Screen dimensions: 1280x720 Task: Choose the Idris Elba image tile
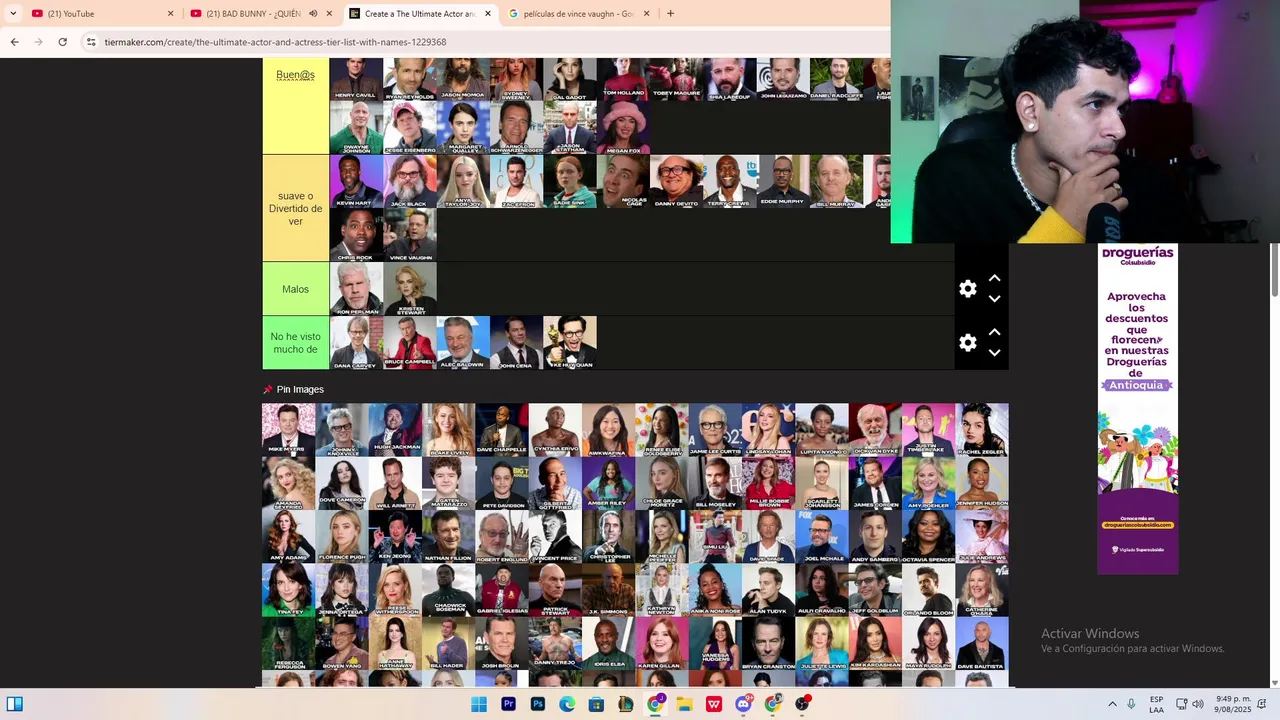point(608,644)
